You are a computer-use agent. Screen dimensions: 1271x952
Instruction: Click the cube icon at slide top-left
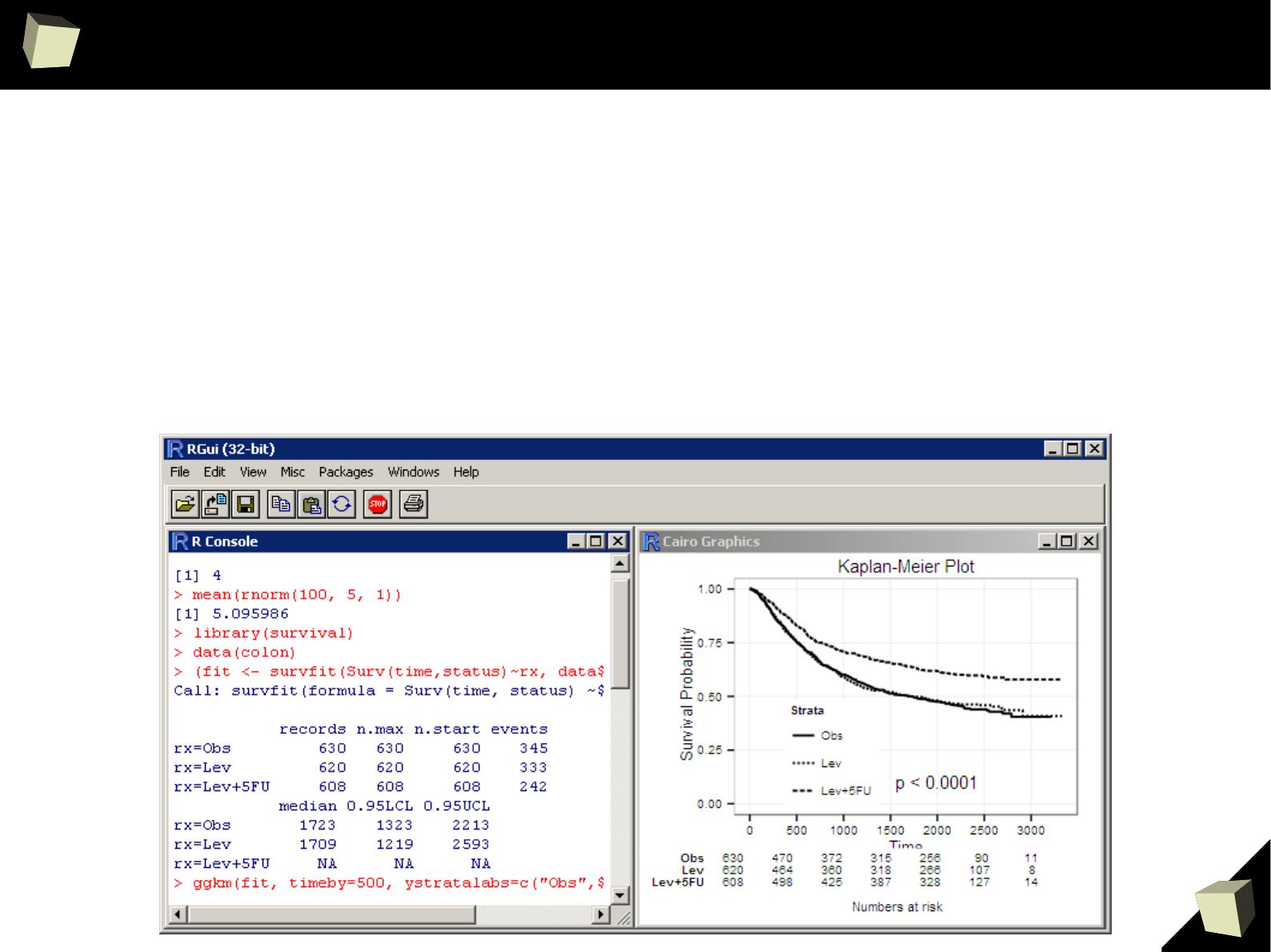50,40
